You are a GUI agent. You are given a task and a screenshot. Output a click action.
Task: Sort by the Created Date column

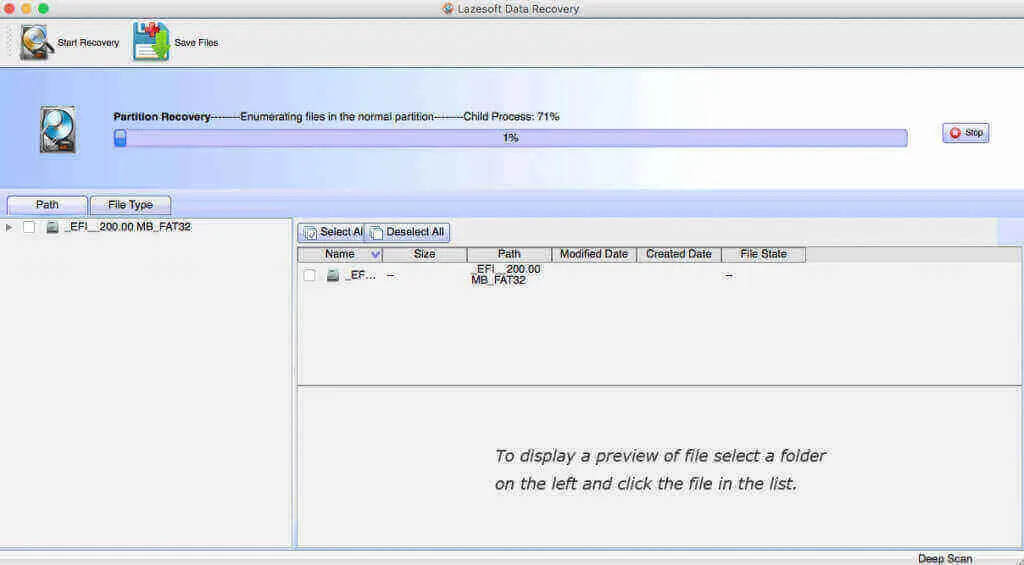coord(679,254)
